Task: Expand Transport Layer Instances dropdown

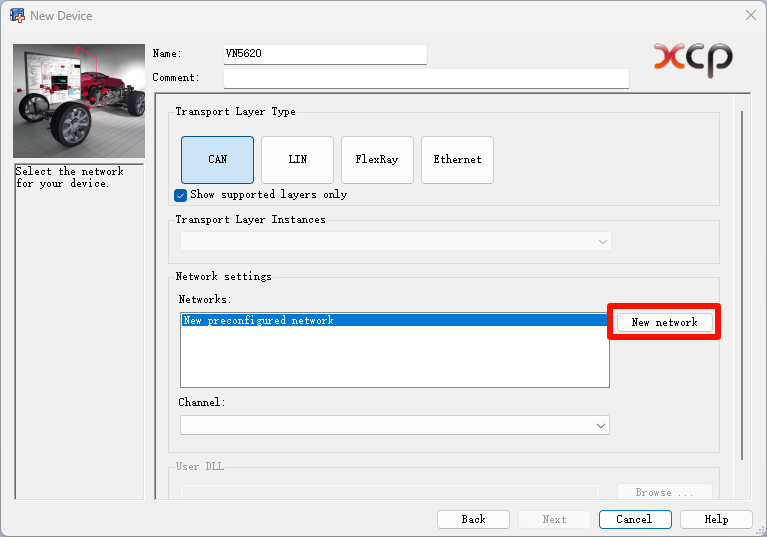Action: 601,241
